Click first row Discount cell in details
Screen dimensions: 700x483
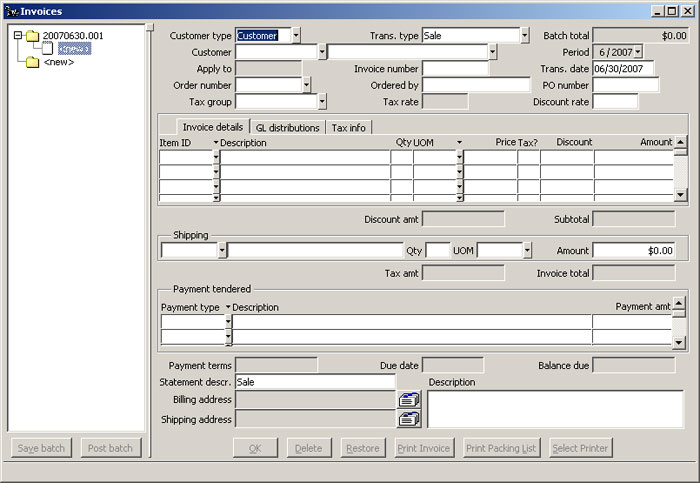(567, 157)
